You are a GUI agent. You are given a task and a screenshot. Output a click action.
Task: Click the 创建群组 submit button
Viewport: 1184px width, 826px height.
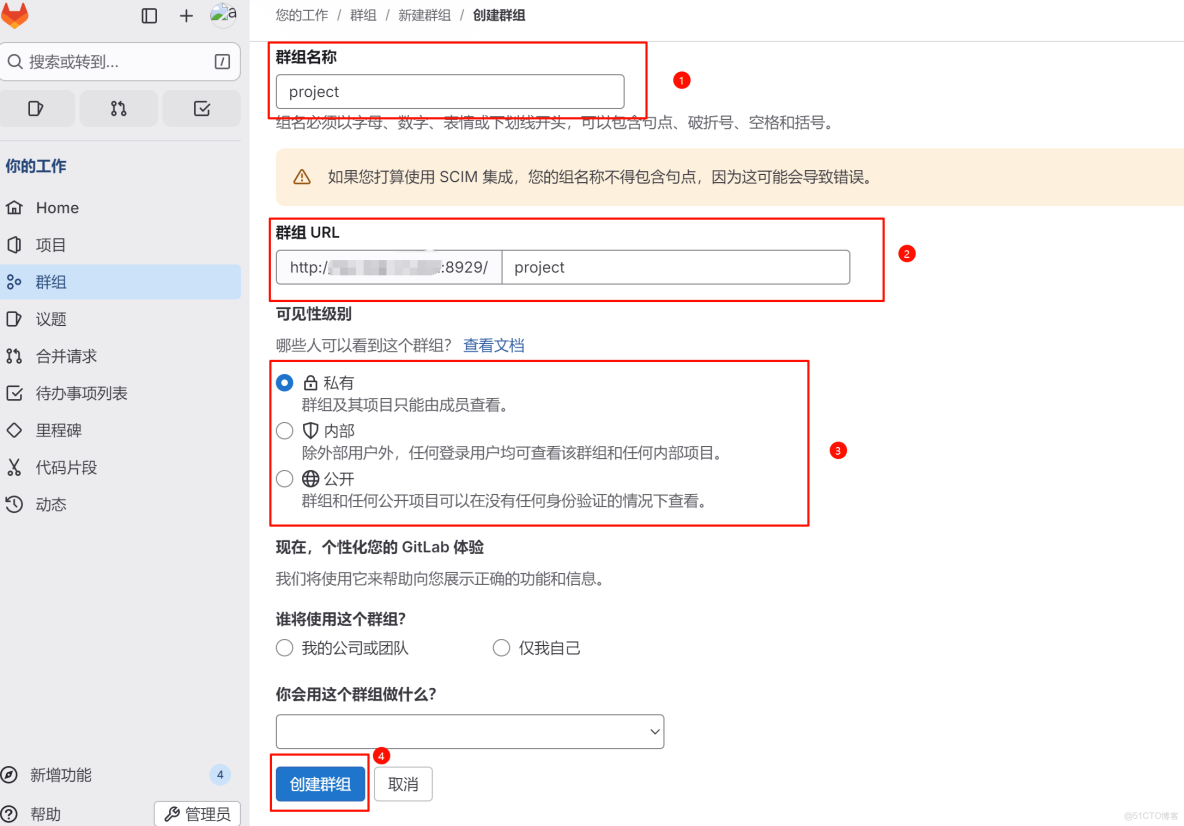tap(319, 784)
